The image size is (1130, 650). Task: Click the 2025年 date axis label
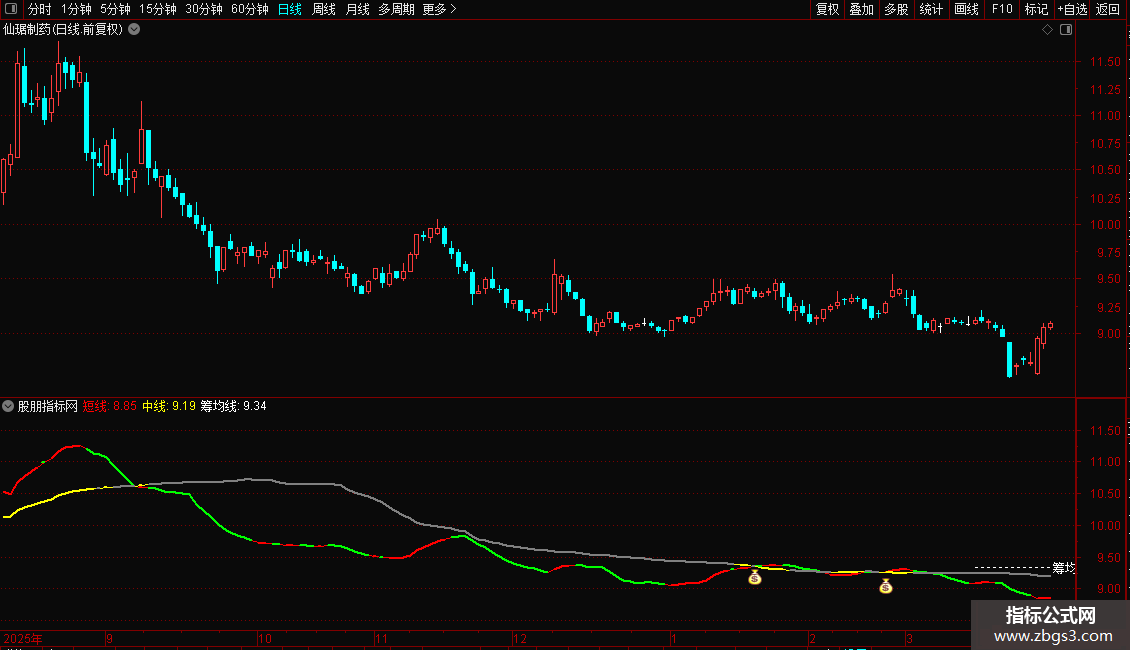tap(23, 638)
